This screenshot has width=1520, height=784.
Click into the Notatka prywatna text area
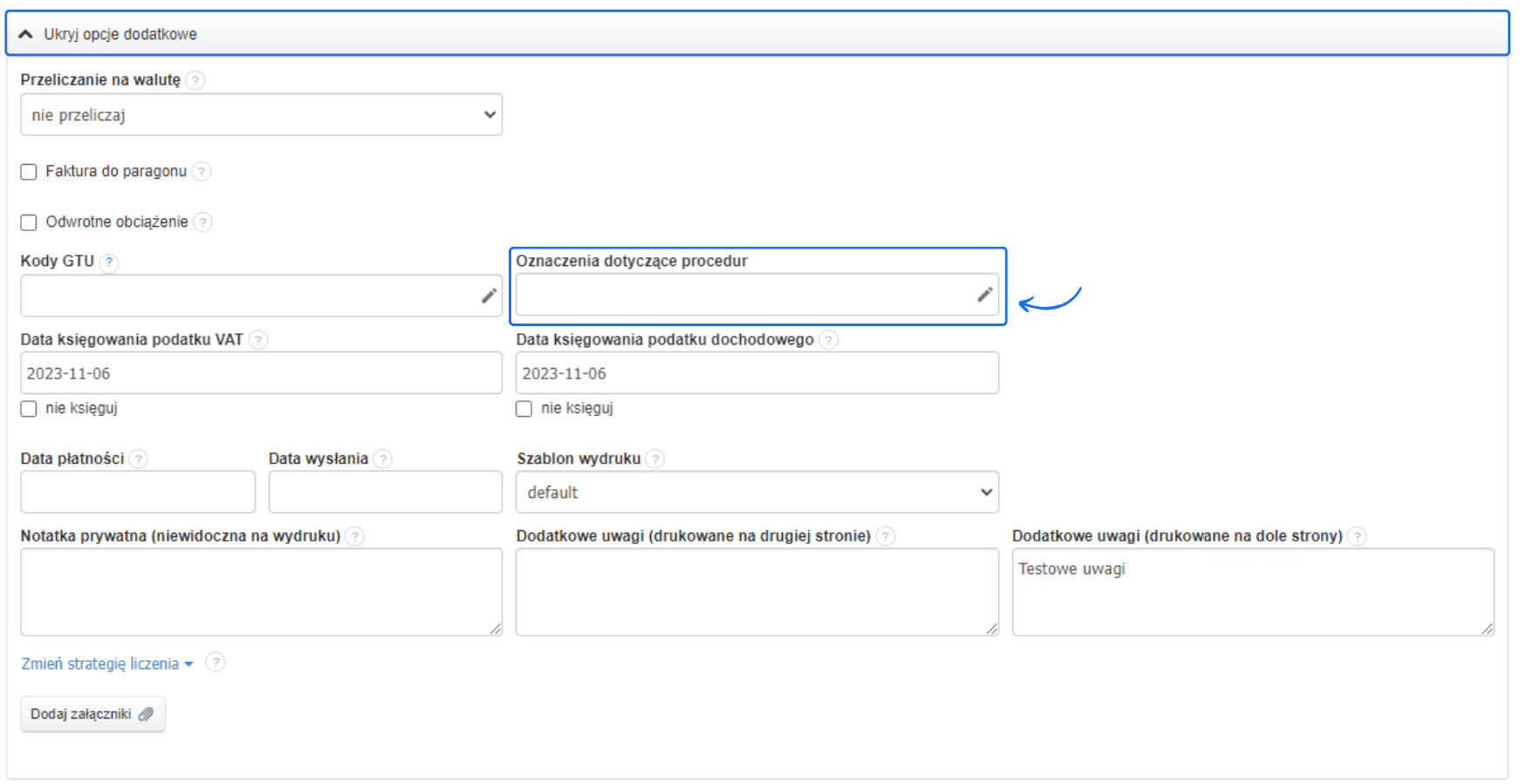pos(261,592)
